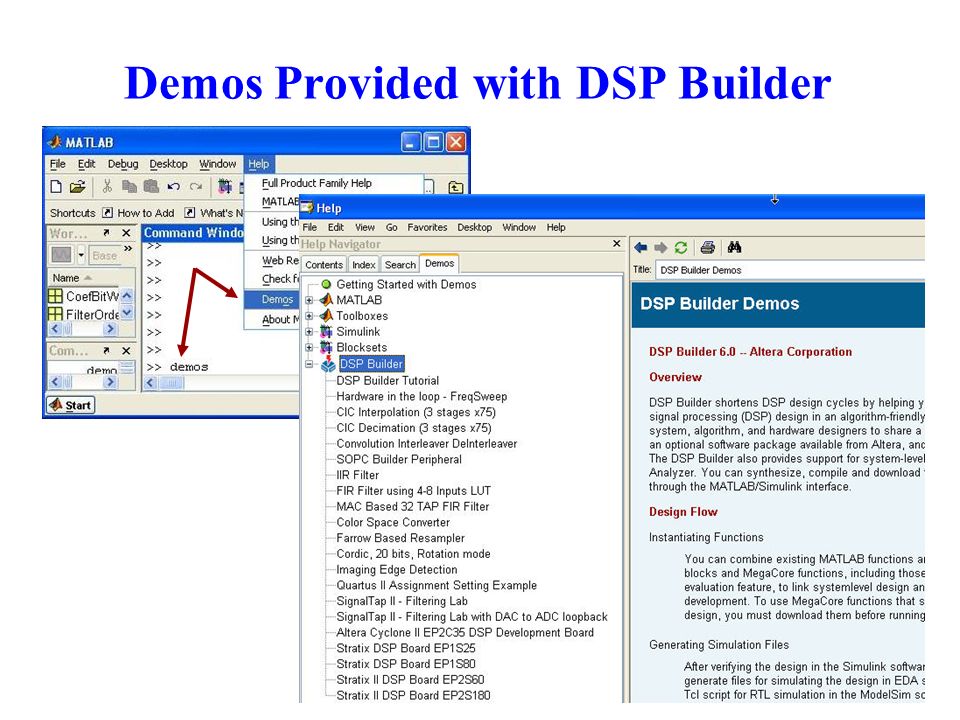The width and height of the screenshot is (960, 720).
Task: Switch to the Contents tab in Help Navigator
Action: (x=324, y=264)
